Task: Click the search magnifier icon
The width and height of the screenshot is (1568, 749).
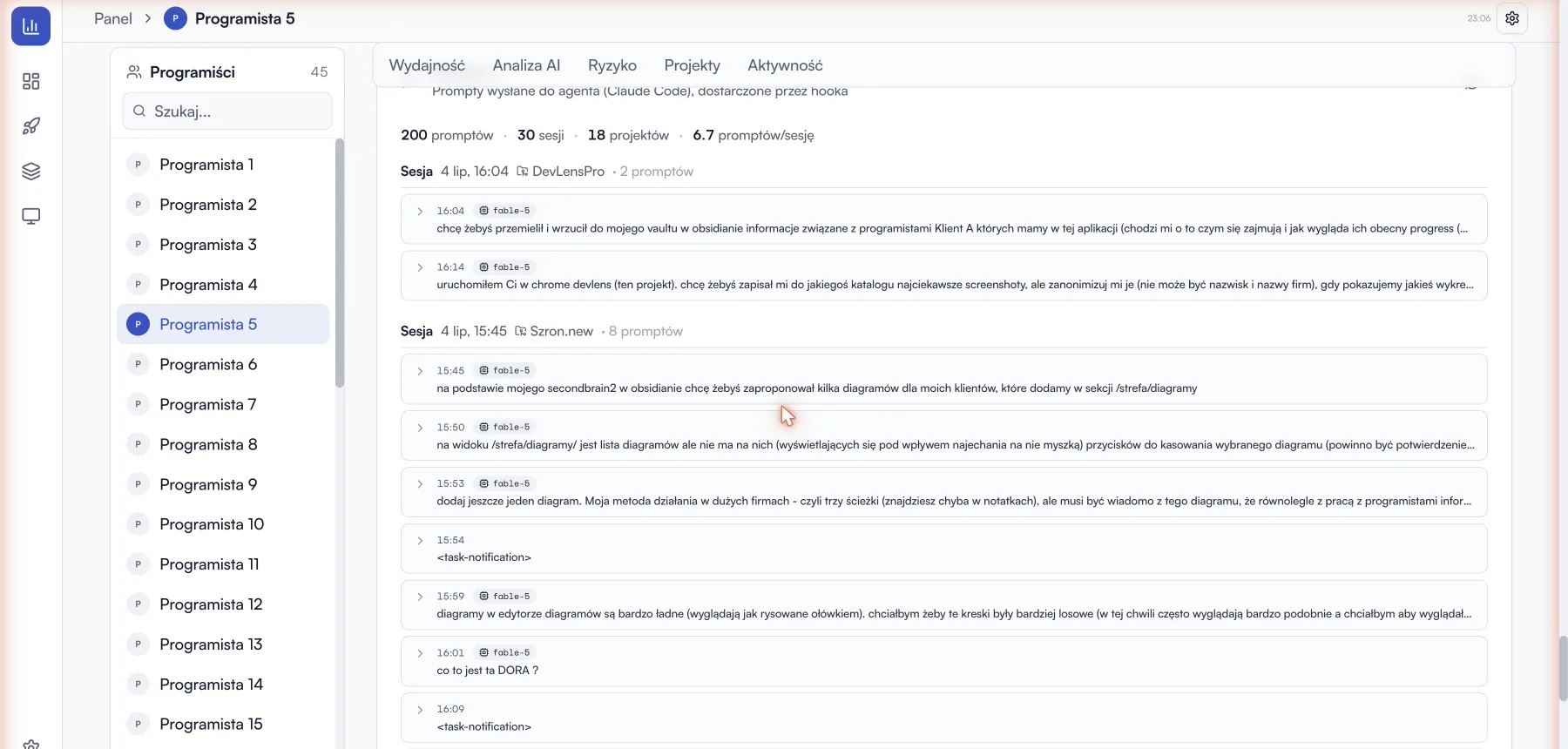Action: tap(139, 111)
